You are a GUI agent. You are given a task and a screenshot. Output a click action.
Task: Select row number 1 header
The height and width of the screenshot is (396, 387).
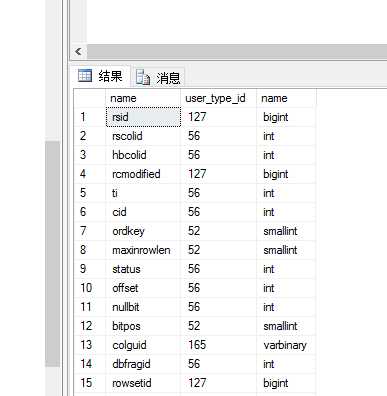pos(90,117)
